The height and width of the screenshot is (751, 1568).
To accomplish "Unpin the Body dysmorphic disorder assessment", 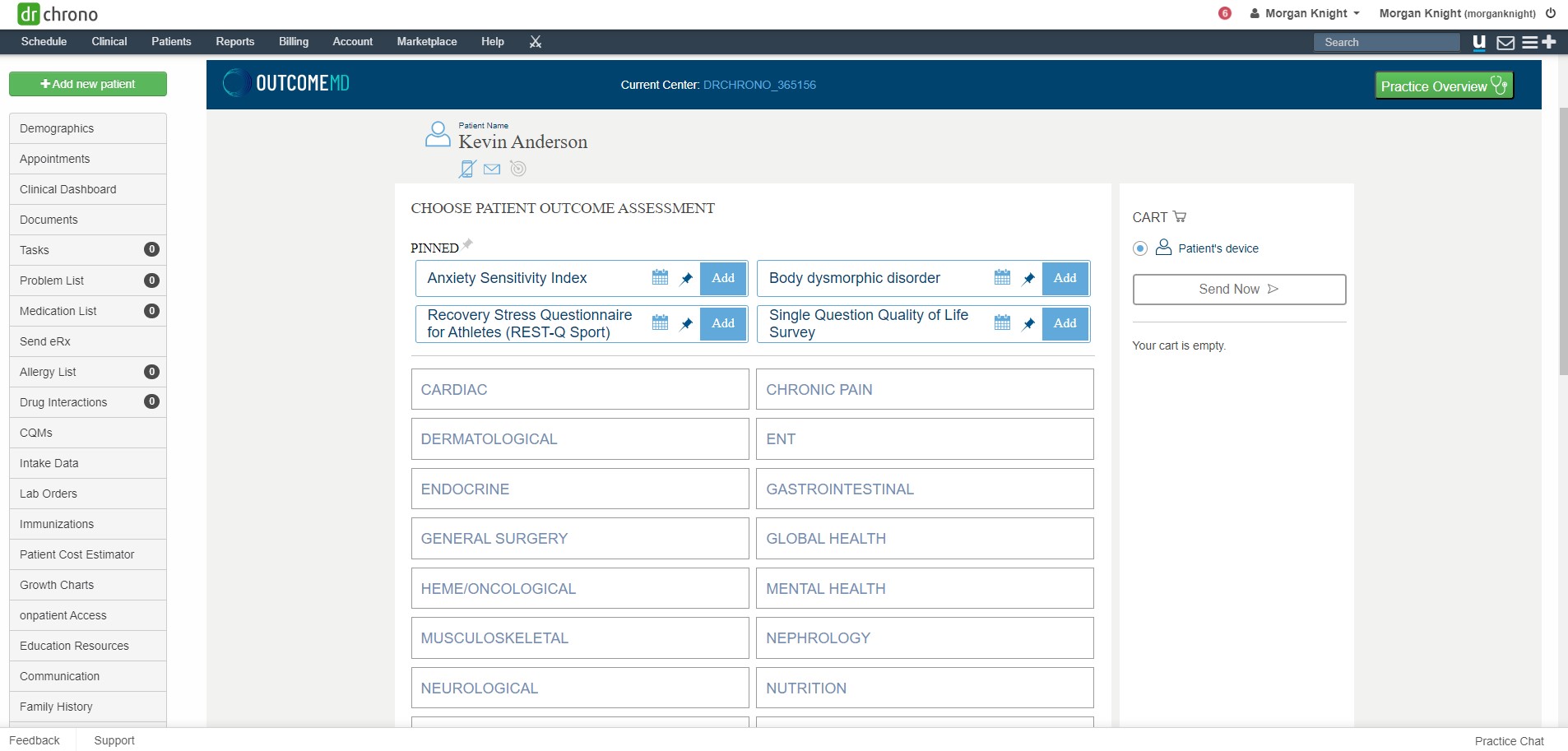I will 1028,279.
